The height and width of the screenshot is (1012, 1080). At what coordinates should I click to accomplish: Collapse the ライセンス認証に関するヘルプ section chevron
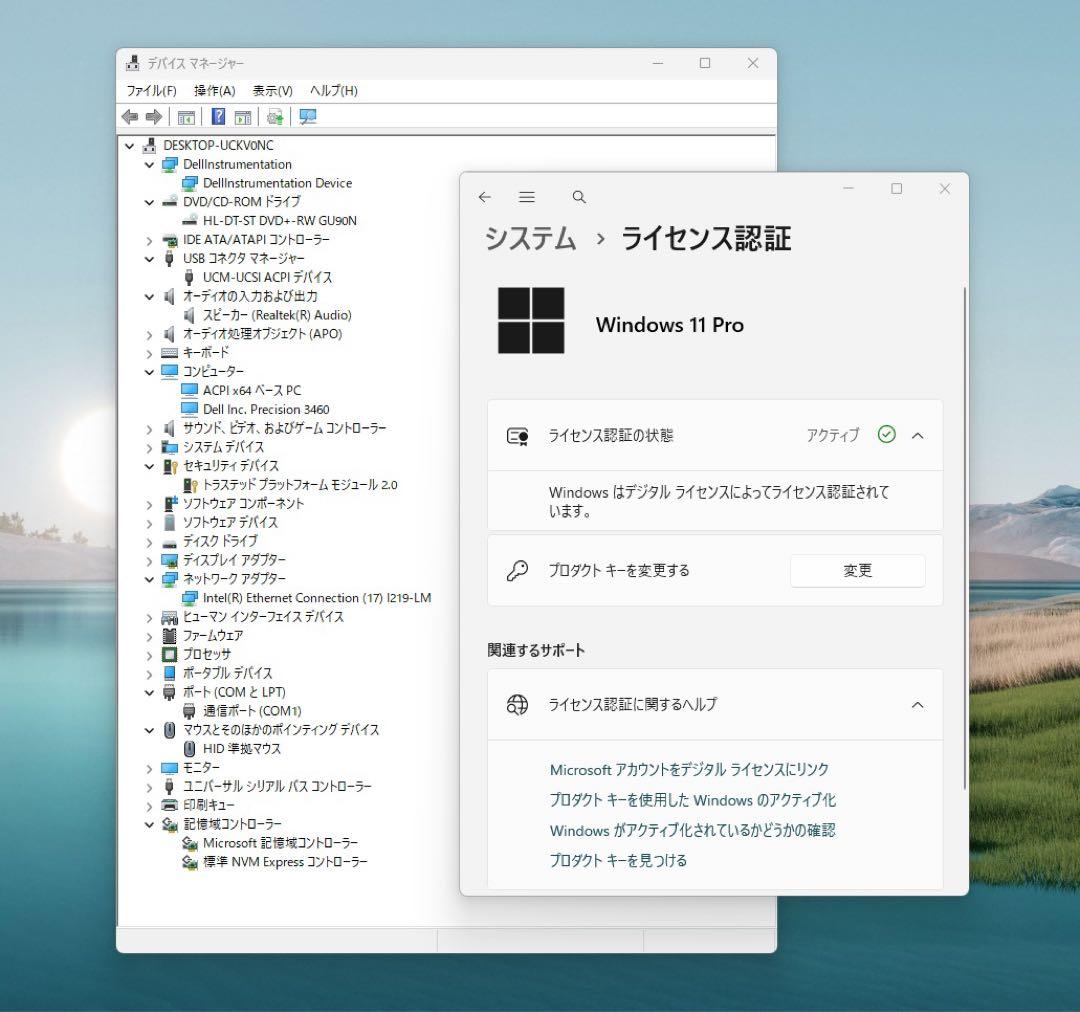917,705
